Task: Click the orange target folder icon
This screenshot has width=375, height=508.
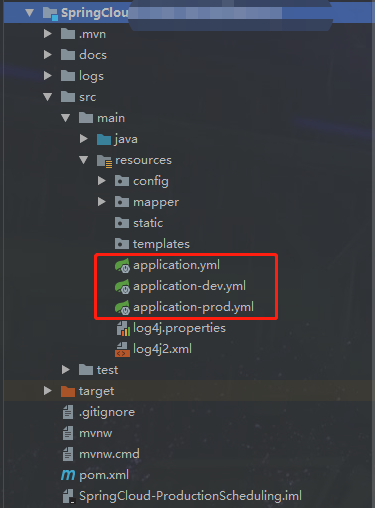Action: [68, 391]
